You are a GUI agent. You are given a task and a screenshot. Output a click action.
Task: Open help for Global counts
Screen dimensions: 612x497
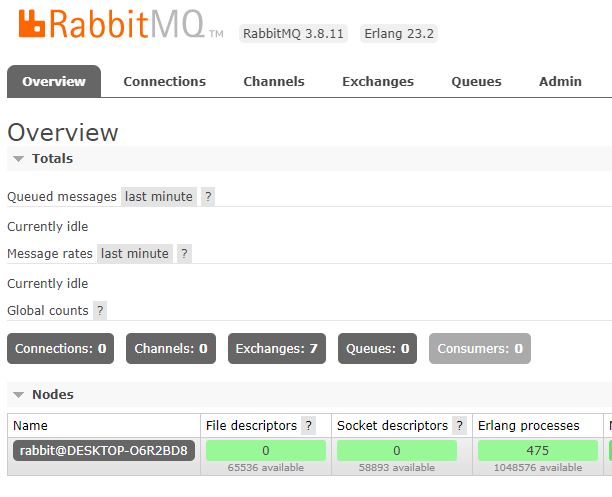pos(100,310)
